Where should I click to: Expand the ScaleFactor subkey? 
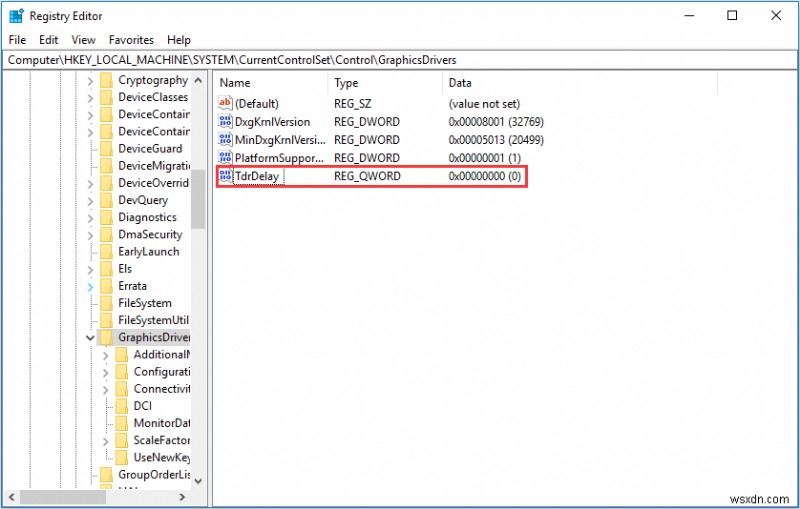click(x=106, y=441)
